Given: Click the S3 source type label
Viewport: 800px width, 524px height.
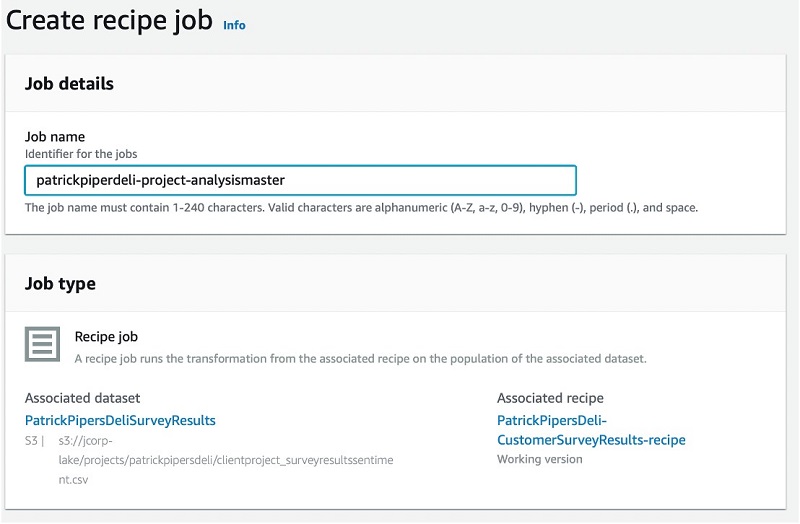Looking at the screenshot, I should click(x=31, y=441).
